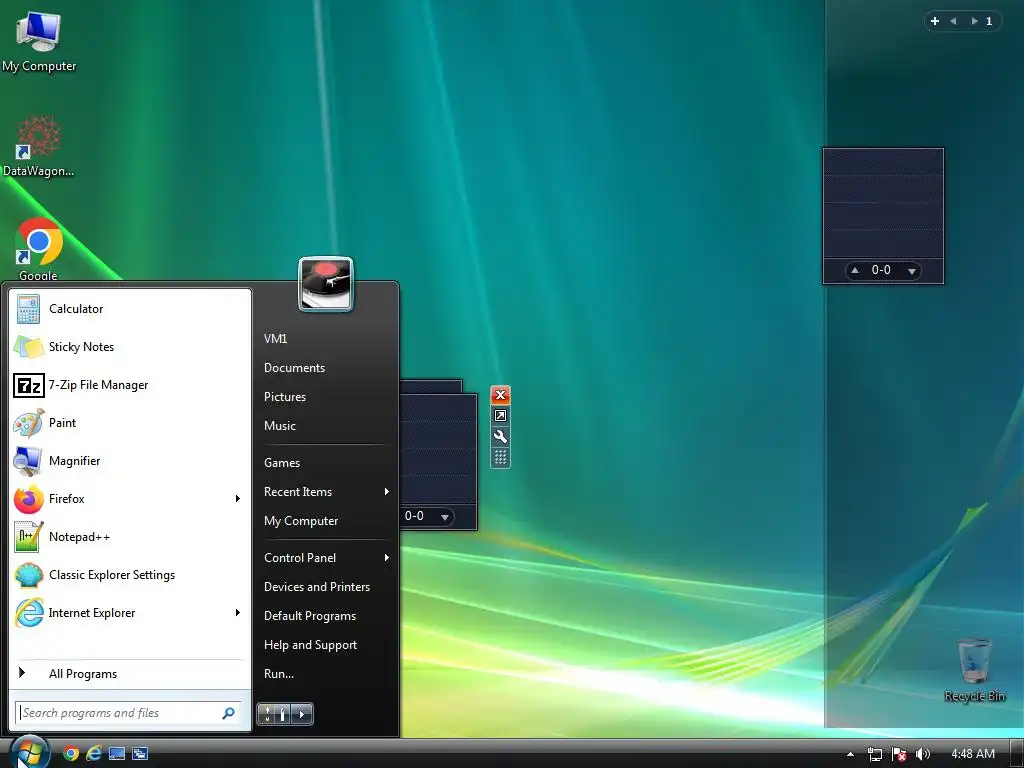Click the down arrow on the sidebar gadget

(912, 271)
